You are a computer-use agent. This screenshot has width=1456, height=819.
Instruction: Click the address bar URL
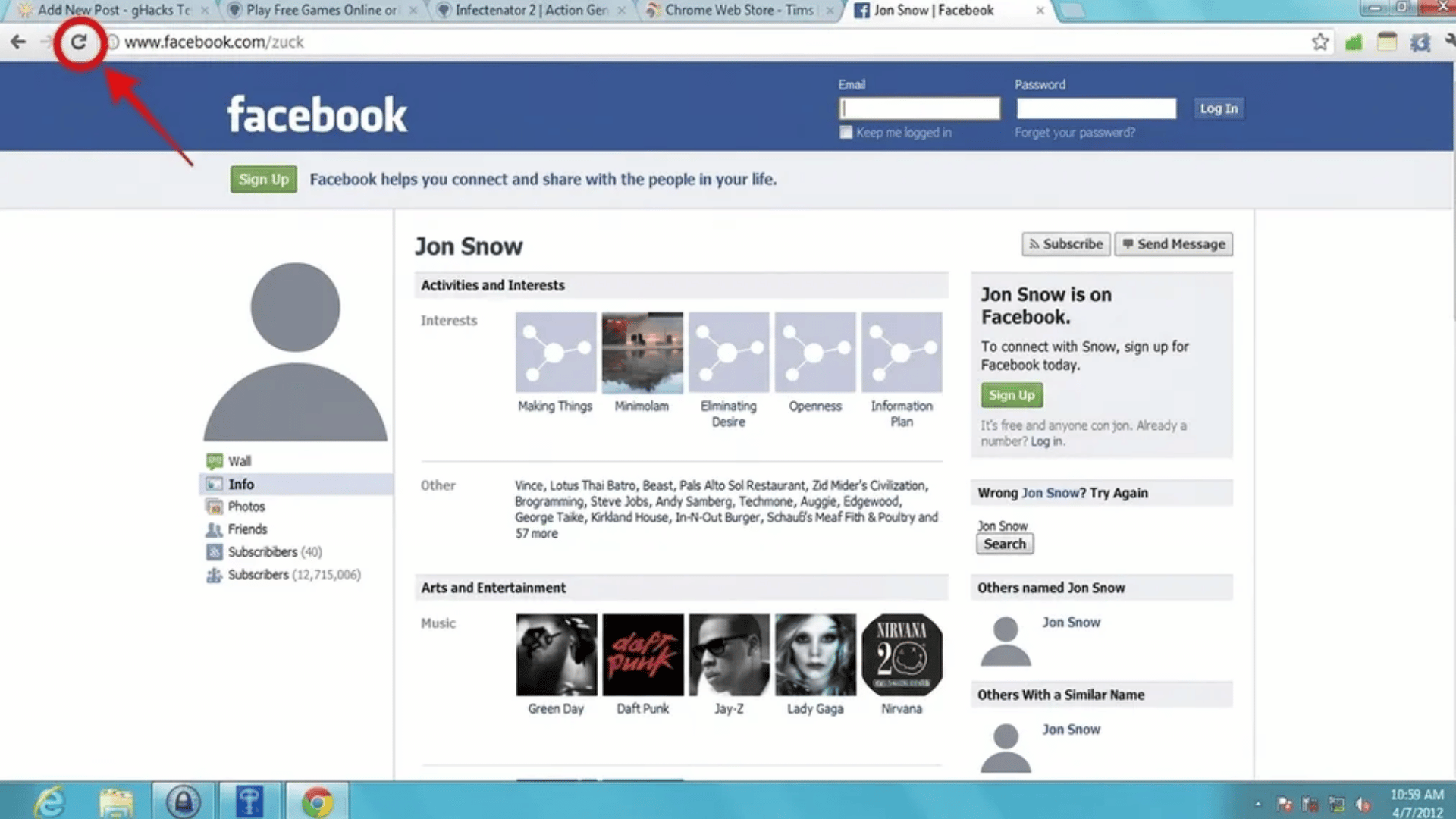pos(214,42)
